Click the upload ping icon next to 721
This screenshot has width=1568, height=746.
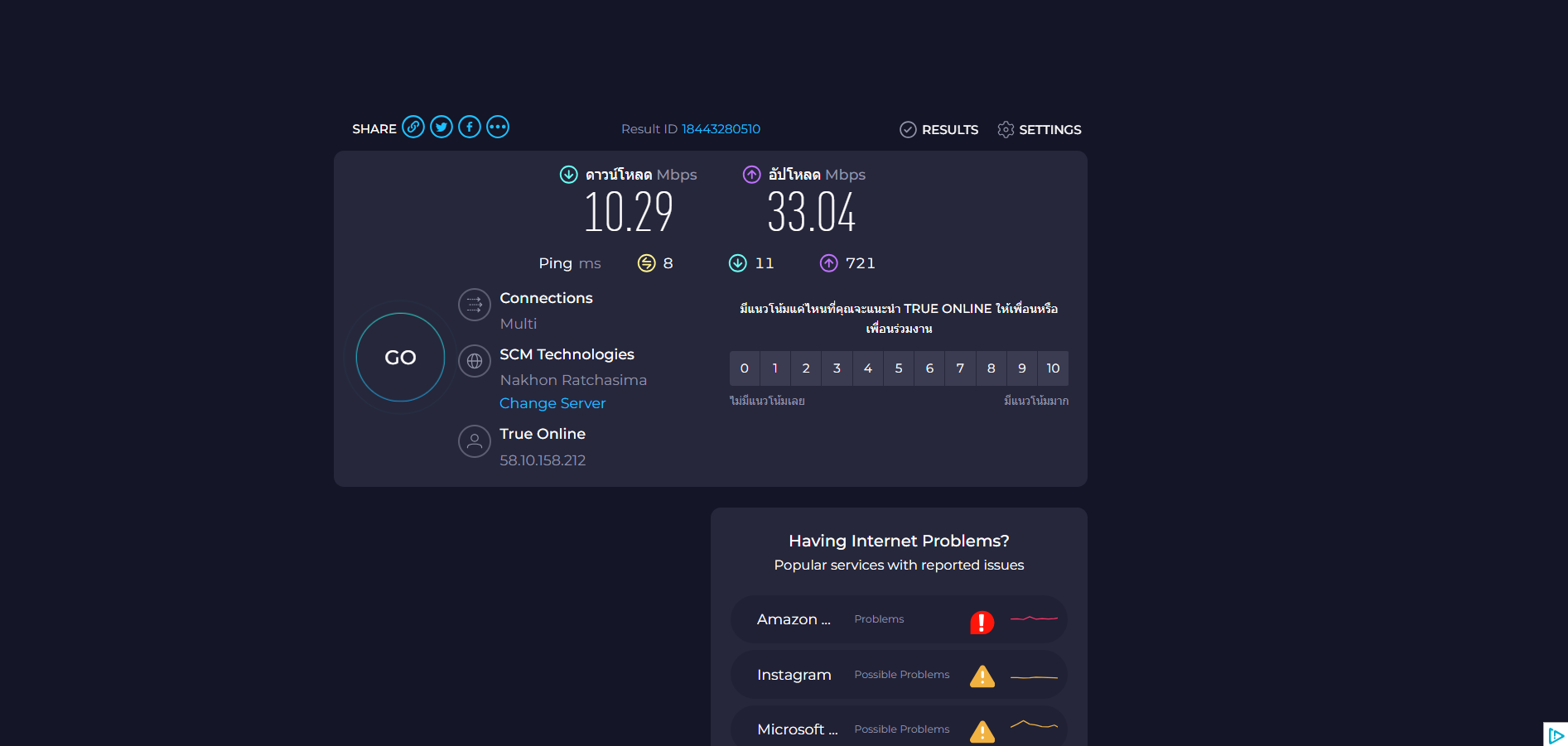click(828, 263)
